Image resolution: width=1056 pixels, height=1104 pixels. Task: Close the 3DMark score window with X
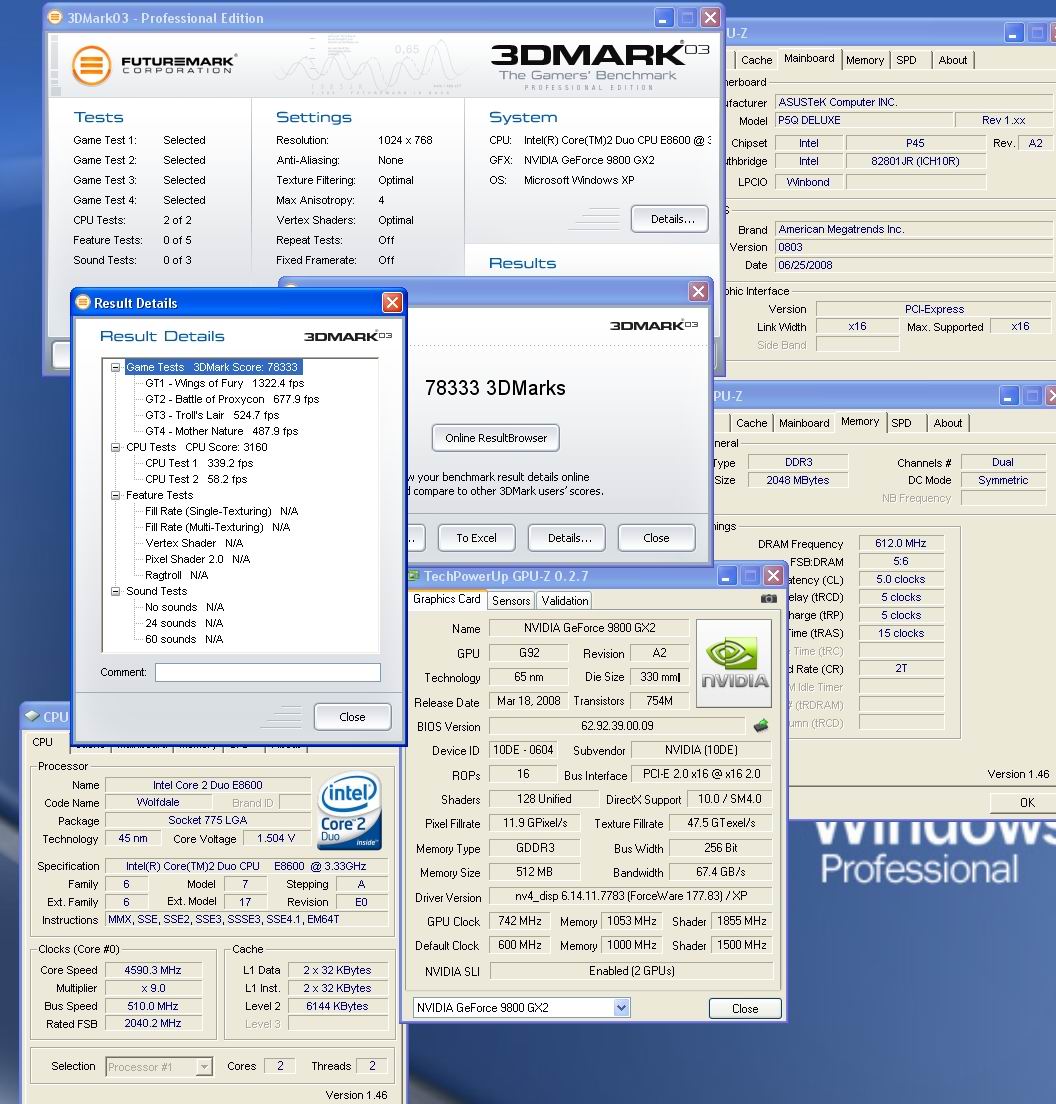point(698,291)
